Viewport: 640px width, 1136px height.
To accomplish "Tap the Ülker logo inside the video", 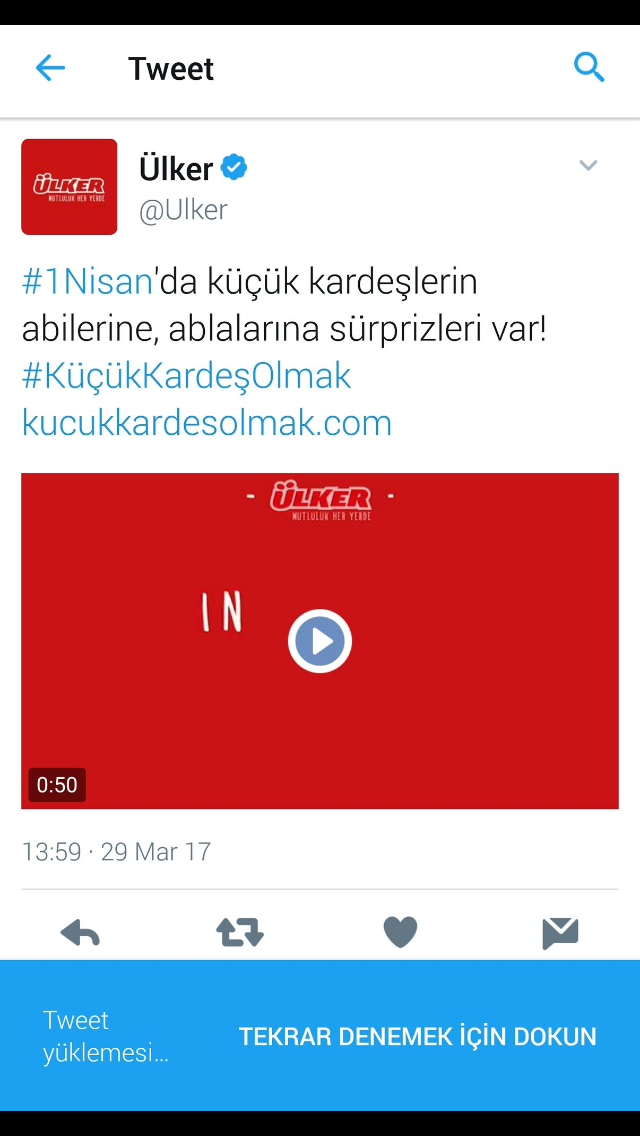I will [320, 503].
